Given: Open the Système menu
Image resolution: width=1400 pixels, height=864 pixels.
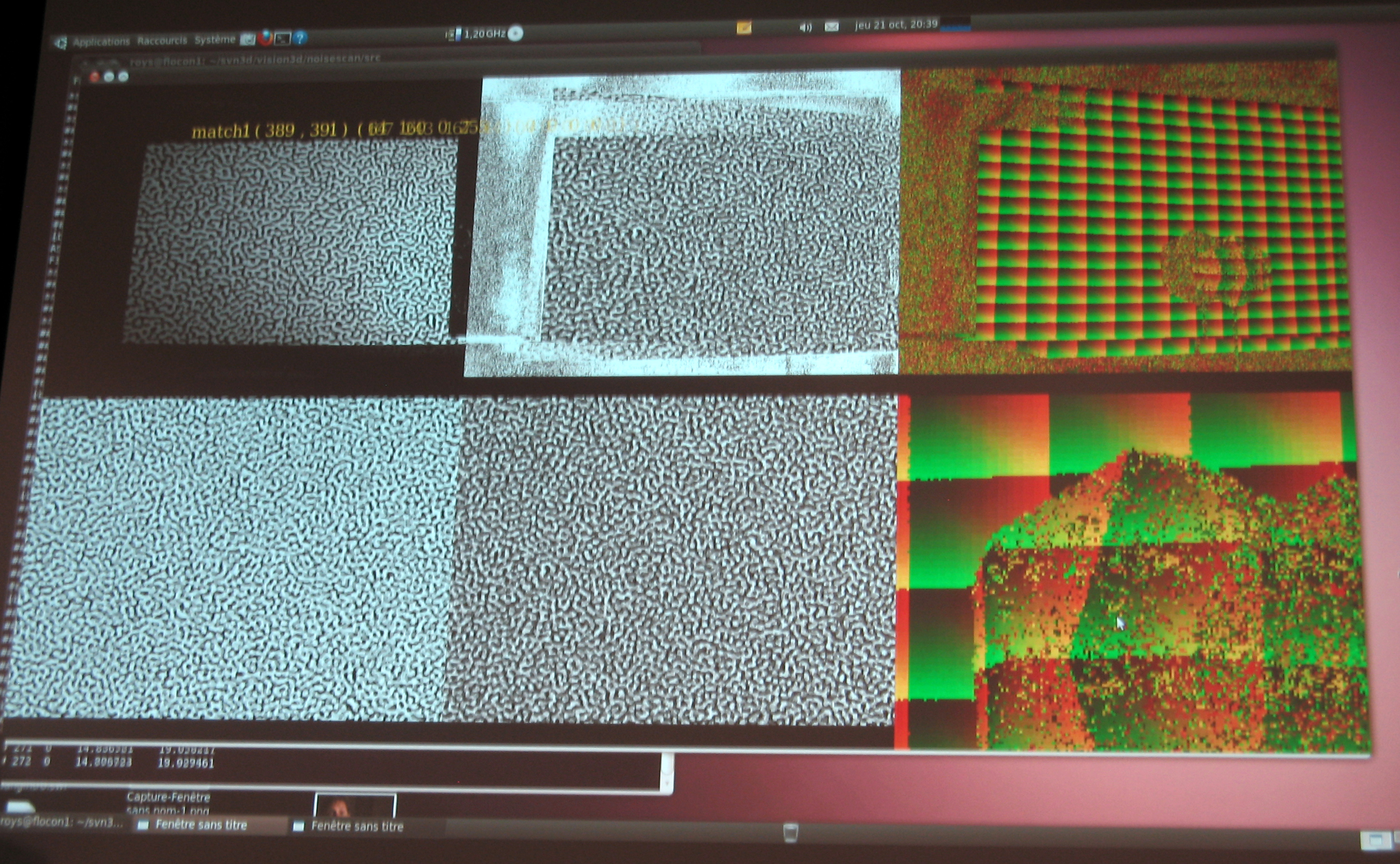Looking at the screenshot, I should (x=215, y=39).
